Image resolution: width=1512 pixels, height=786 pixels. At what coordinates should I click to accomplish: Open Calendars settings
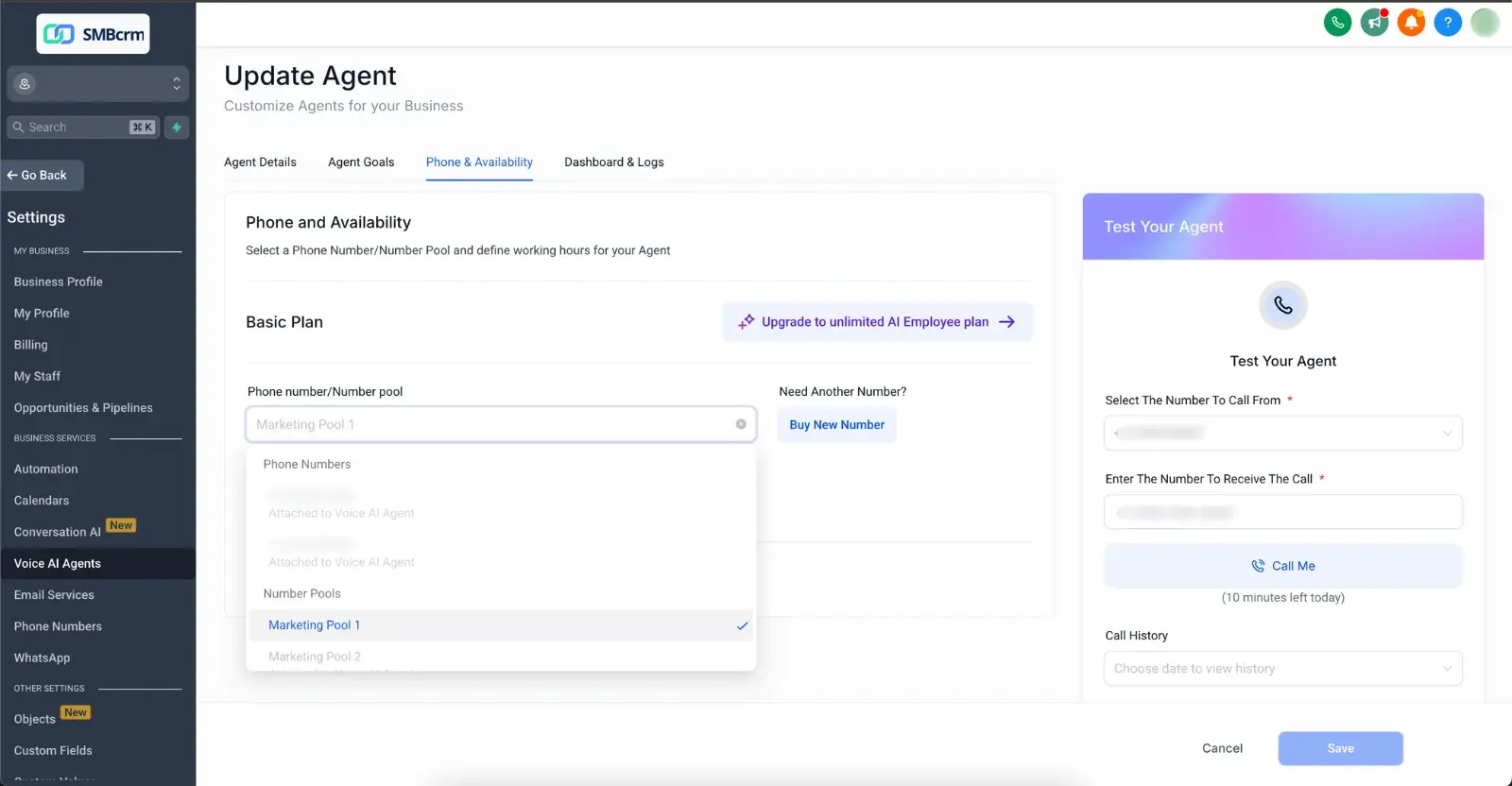click(42, 500)
